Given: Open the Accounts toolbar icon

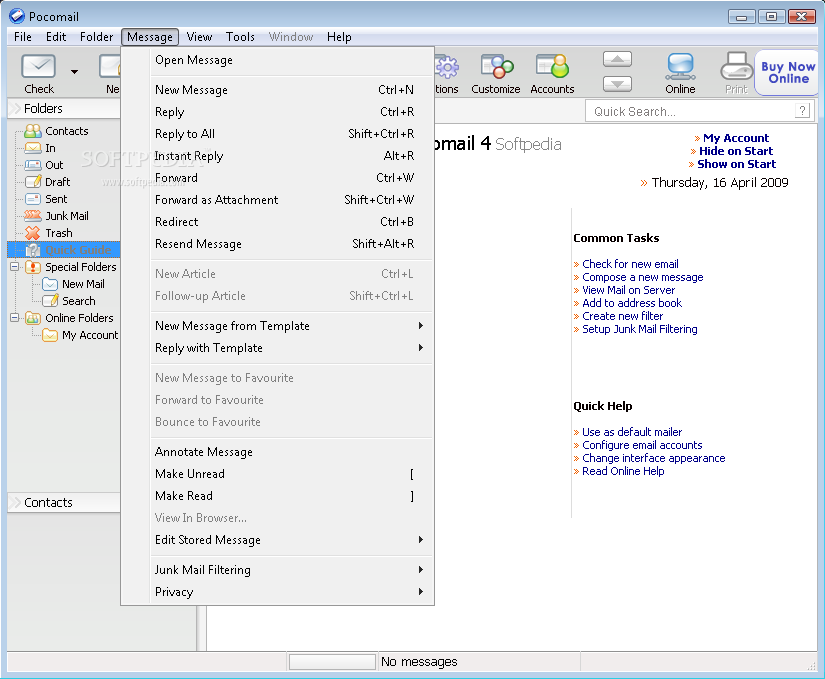Looking at the screenshot, I should [x=552, y=67].
